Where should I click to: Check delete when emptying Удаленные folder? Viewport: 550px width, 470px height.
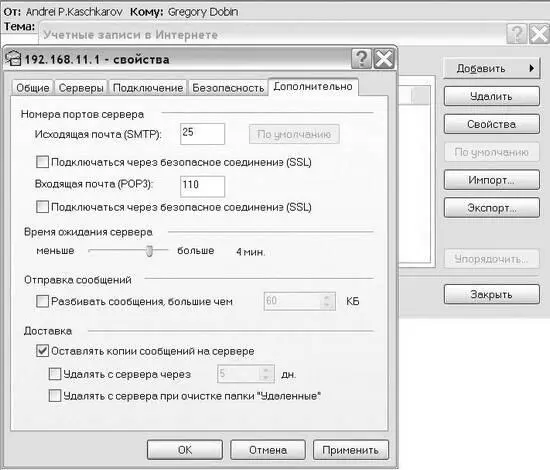[x=55, y=396]
